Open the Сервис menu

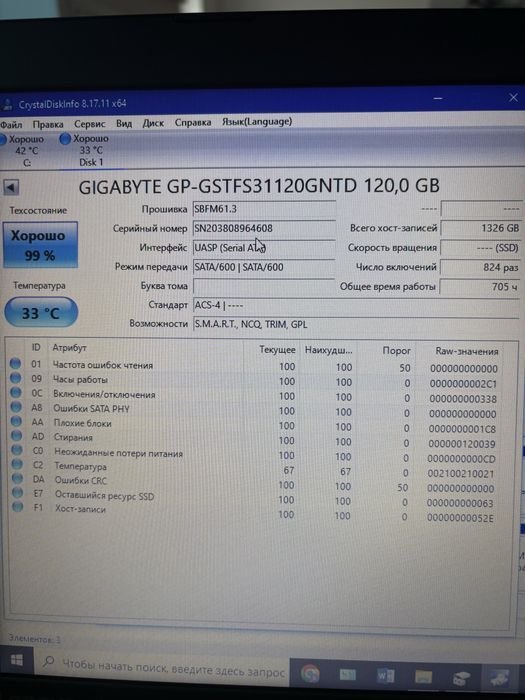pyautogui.click(x=90, y=124)
